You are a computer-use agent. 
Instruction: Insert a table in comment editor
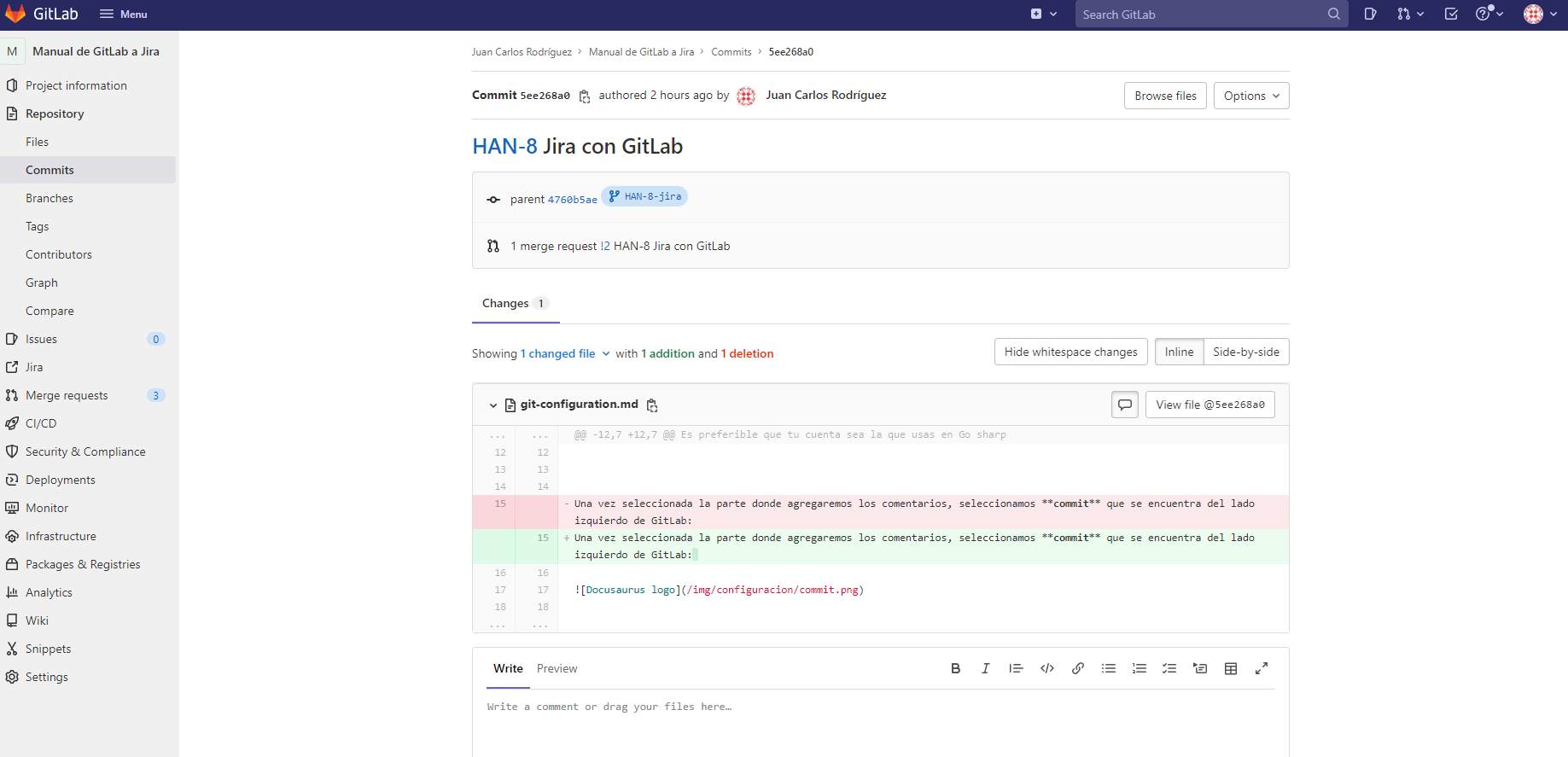pos(1231,669)
